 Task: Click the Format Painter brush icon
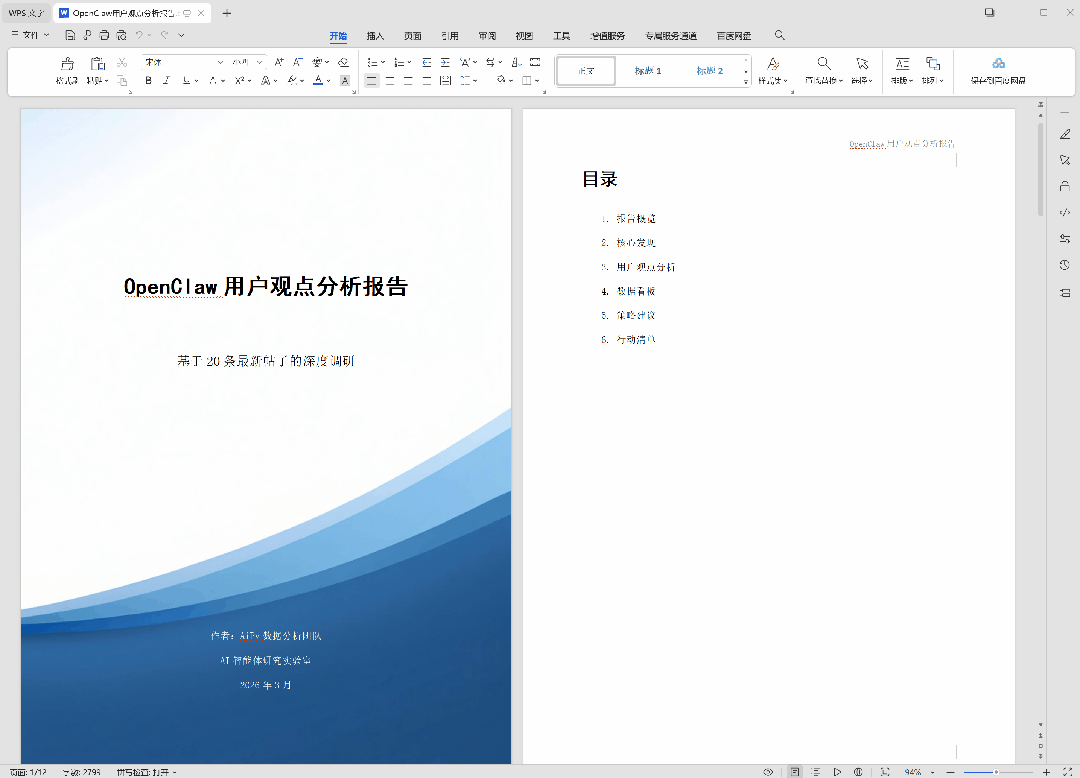click(x=67, y=63)
